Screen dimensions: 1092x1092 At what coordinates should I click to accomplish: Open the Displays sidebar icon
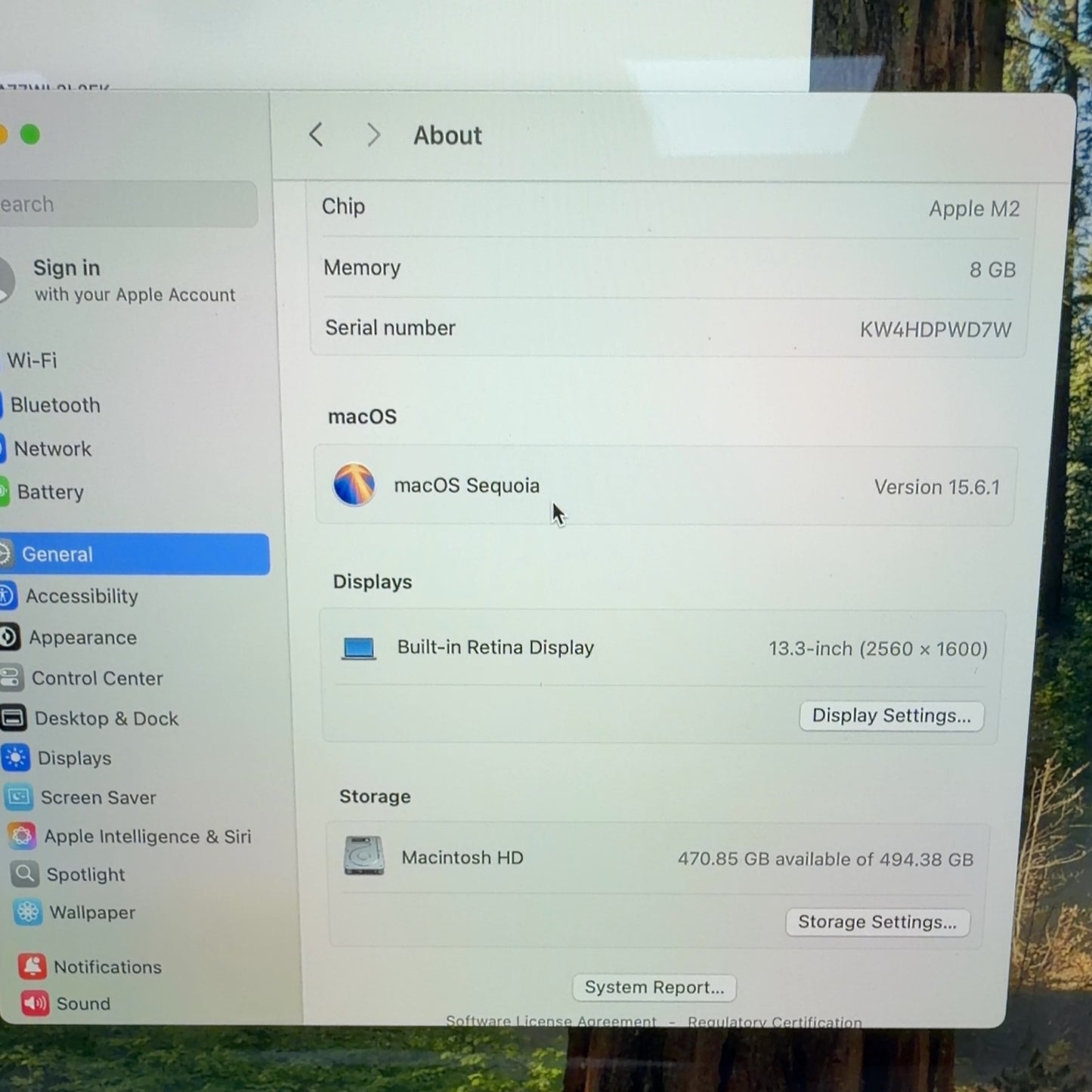pos(16,757)
